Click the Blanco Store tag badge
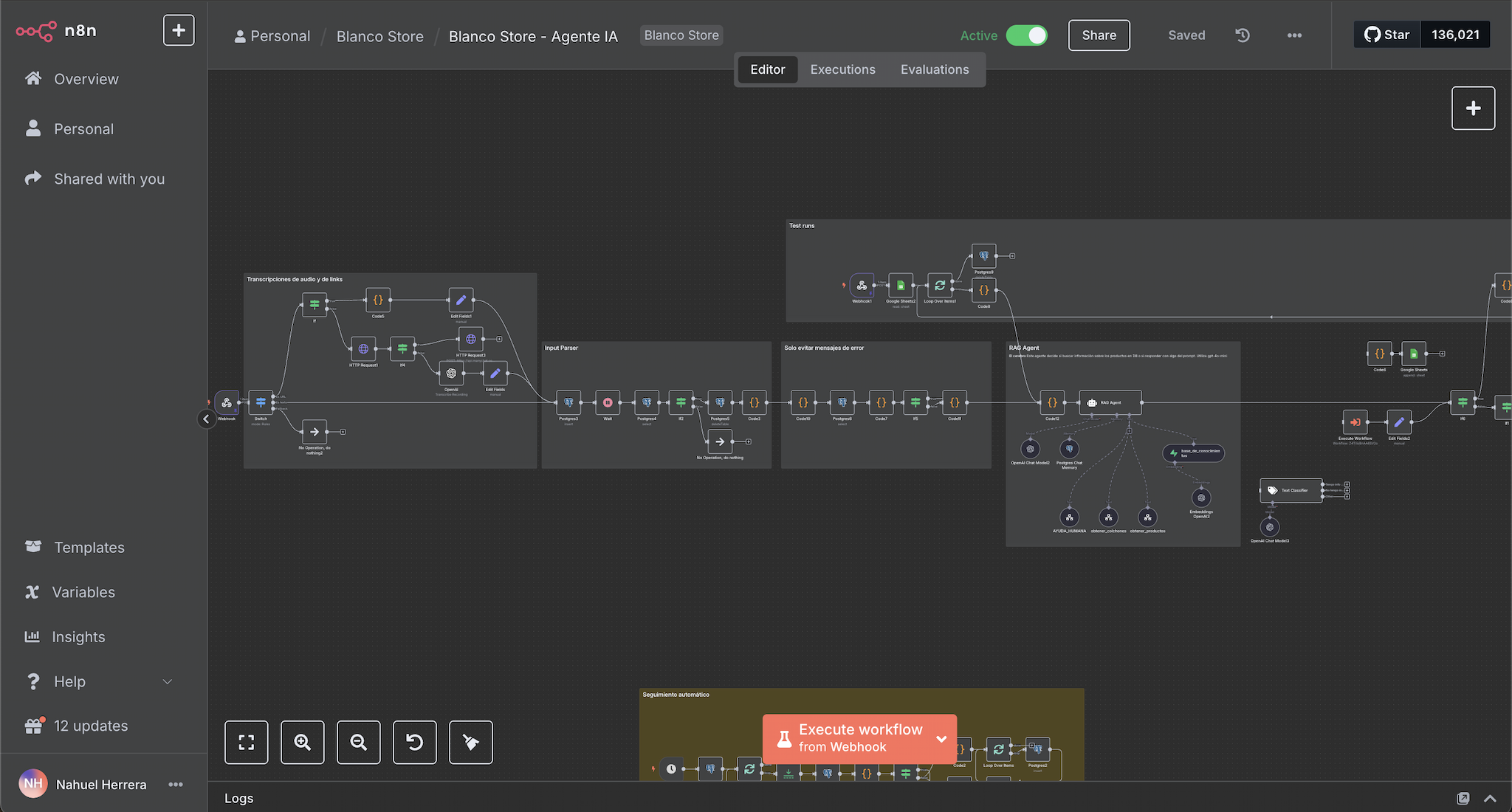1512x812 pixels. pyautogui.click(x=681, y=35)
